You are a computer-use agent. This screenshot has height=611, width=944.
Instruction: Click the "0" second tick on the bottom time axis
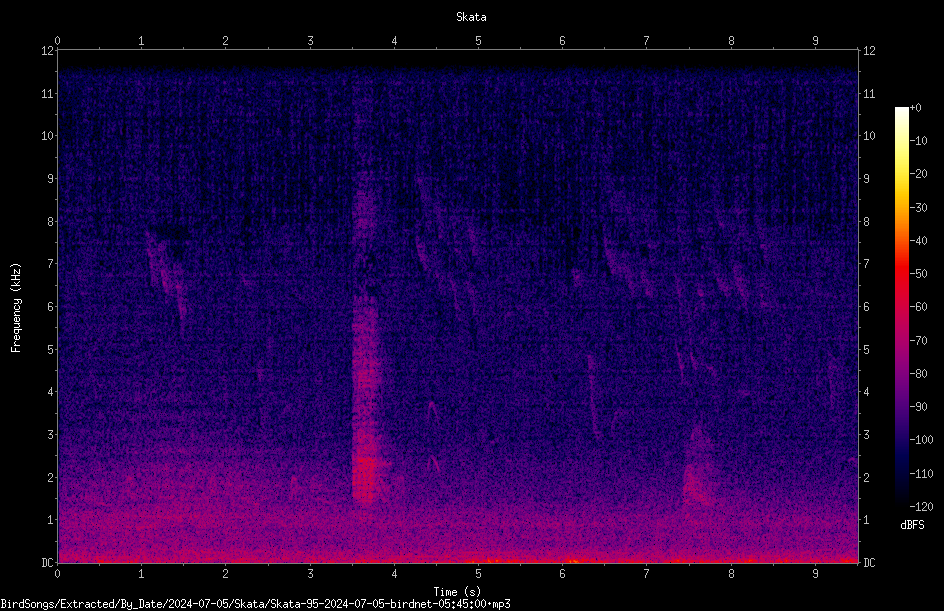[57, 574]
